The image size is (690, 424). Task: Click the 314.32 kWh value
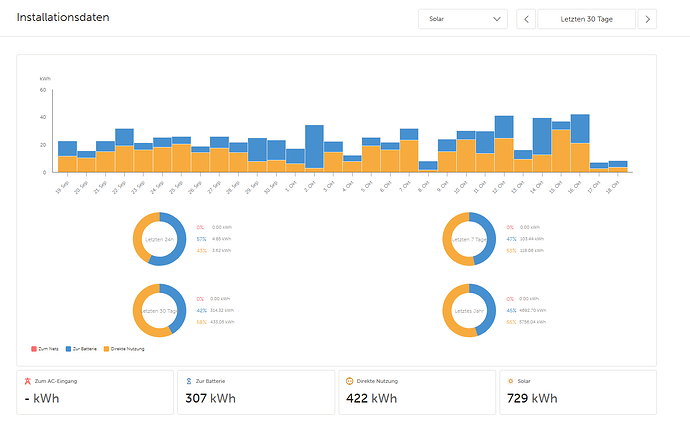coord(222,310)
